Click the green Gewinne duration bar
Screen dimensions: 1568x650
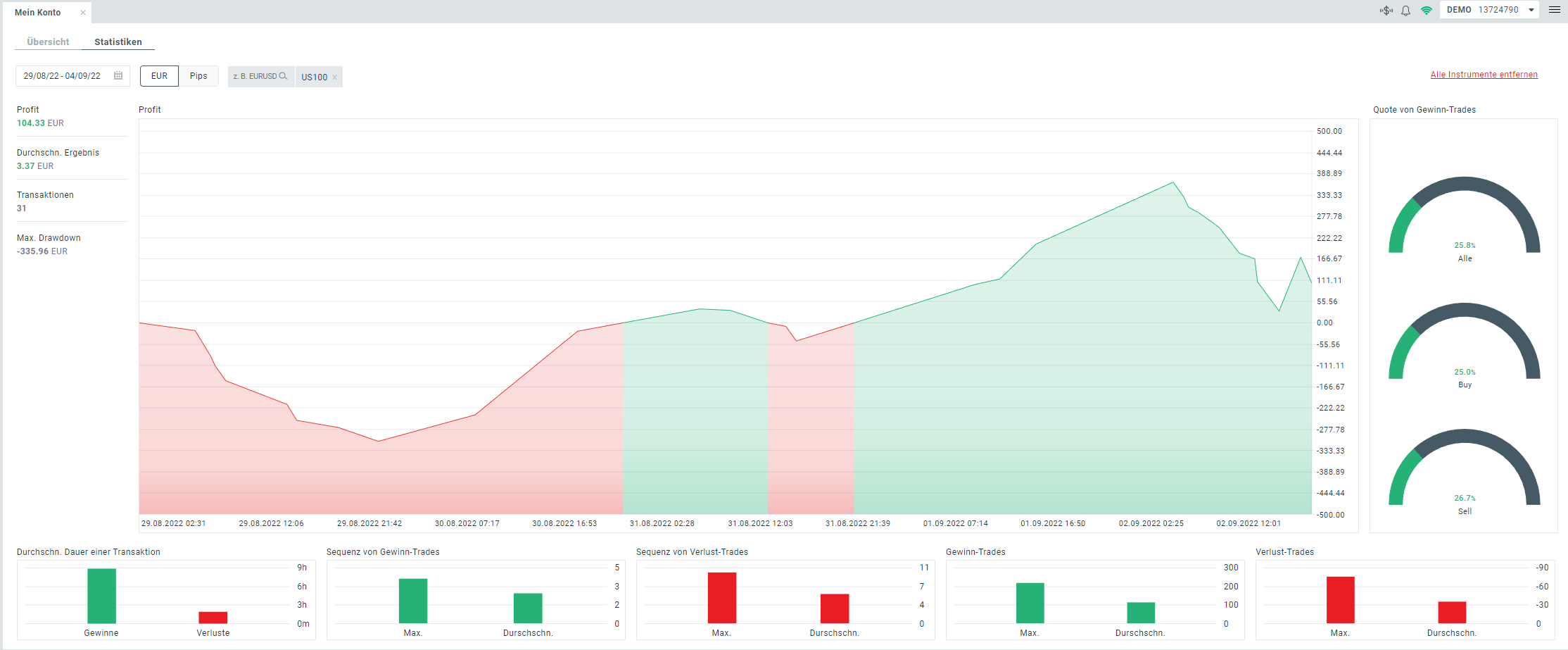(x=101, y=596)
